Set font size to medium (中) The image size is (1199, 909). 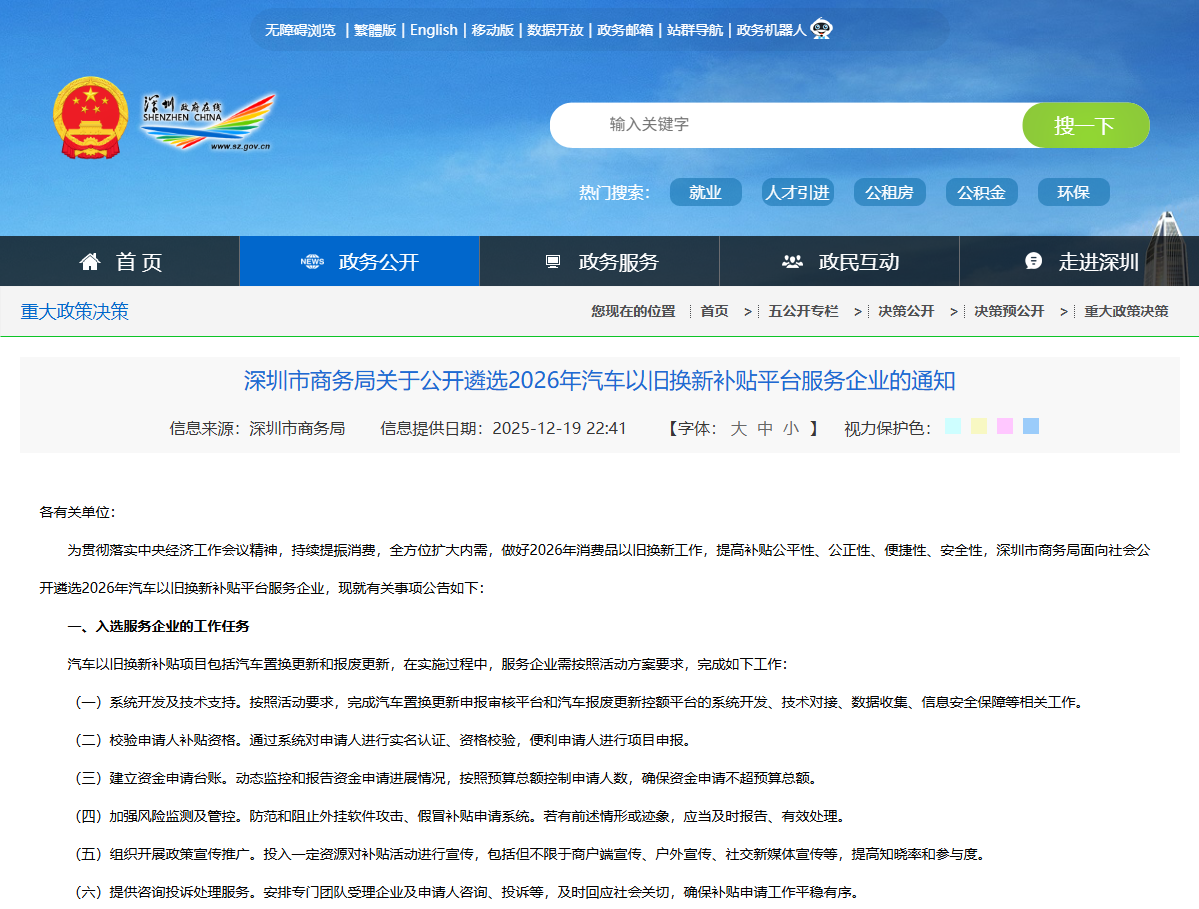pos(765,428)
